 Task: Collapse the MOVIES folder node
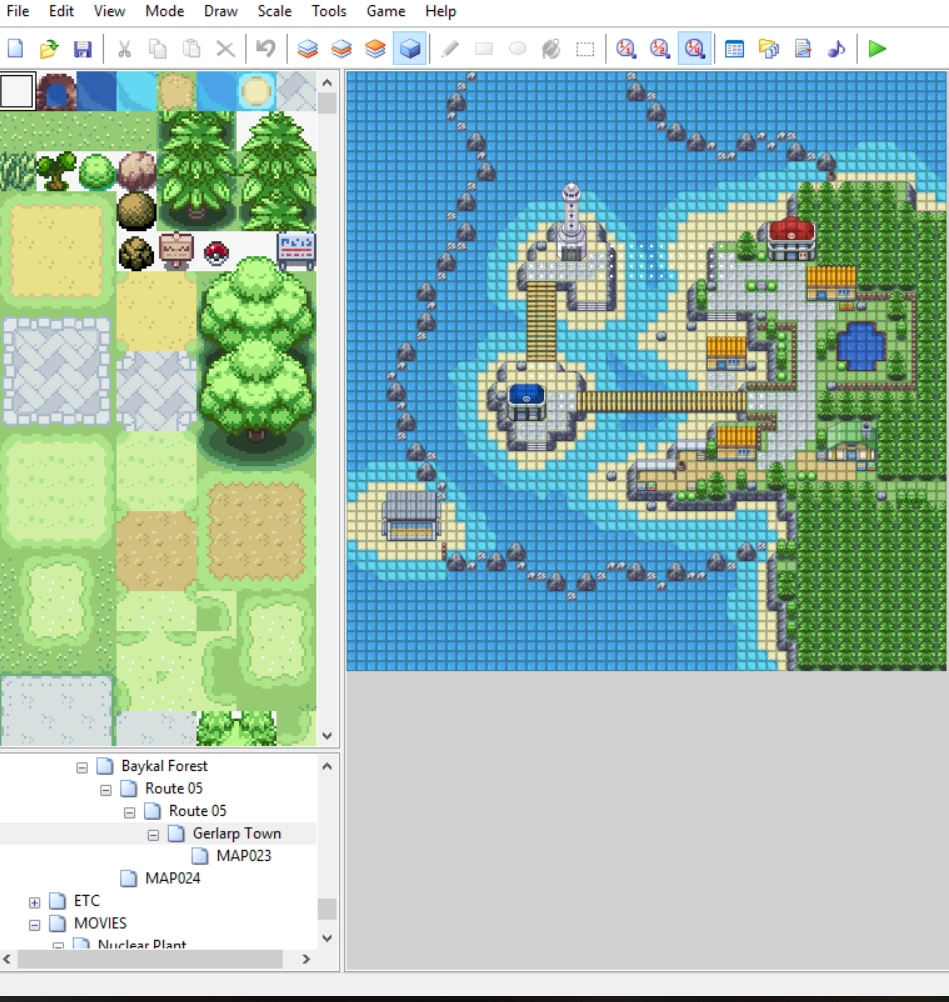35,925
